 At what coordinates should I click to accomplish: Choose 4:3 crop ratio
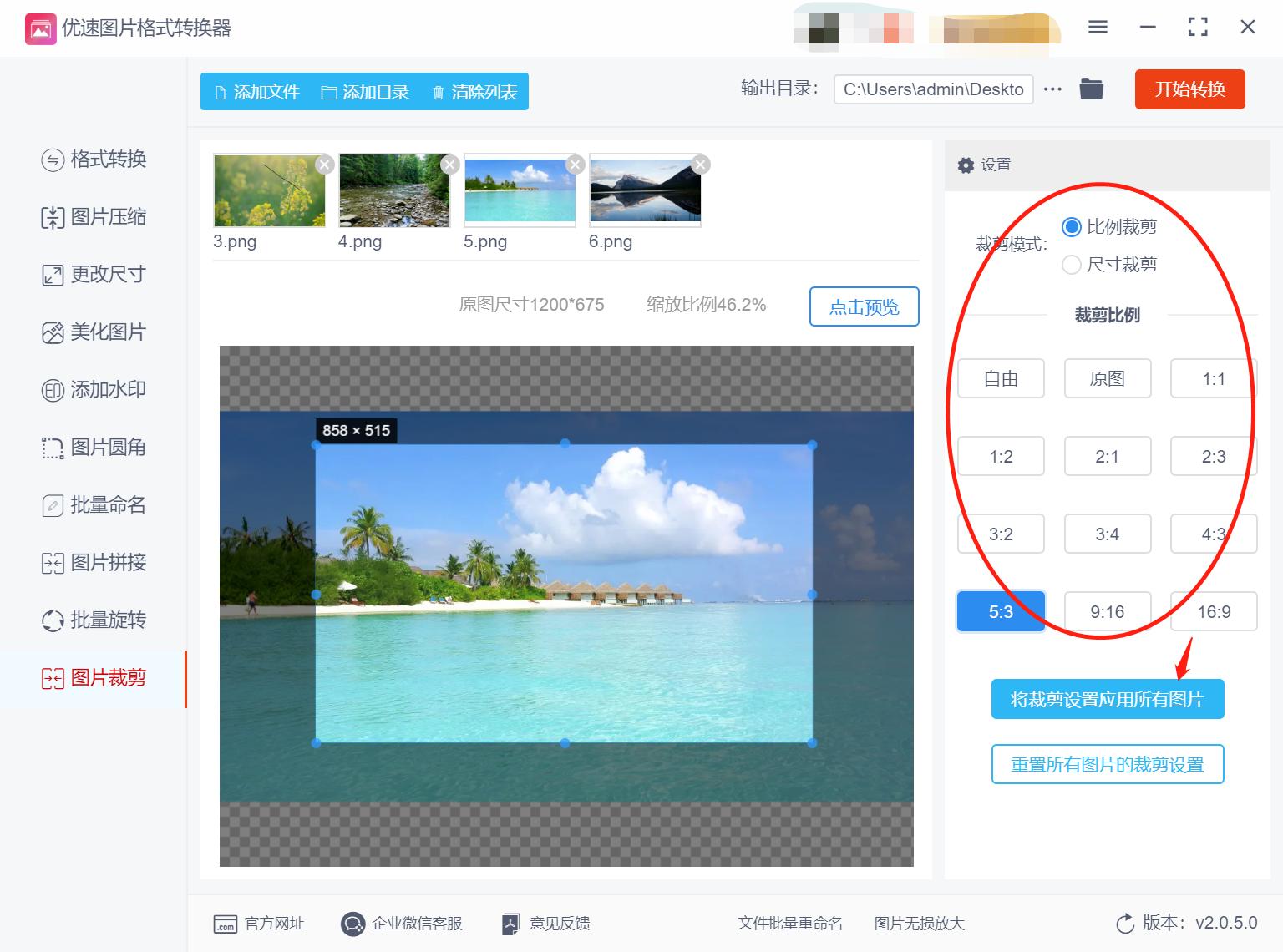(x=1214, y=534)
